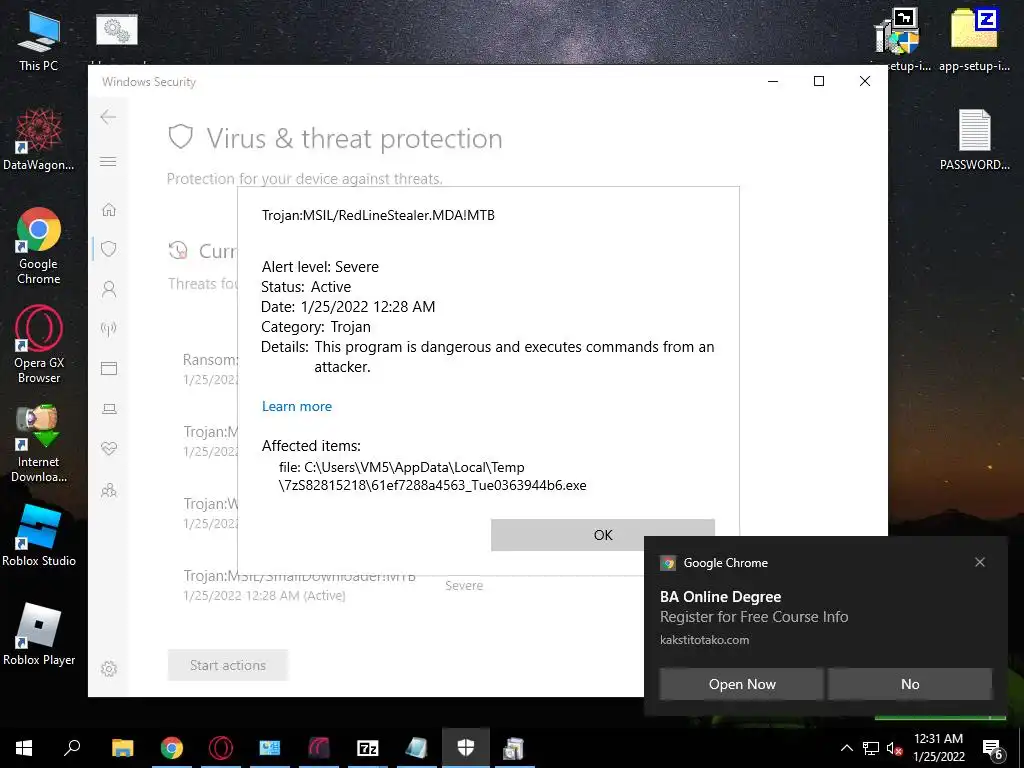Click the kakstitotako.com notification source
Image resolution: width=1024 pixels, height=768 pixels.
(704, 640)
